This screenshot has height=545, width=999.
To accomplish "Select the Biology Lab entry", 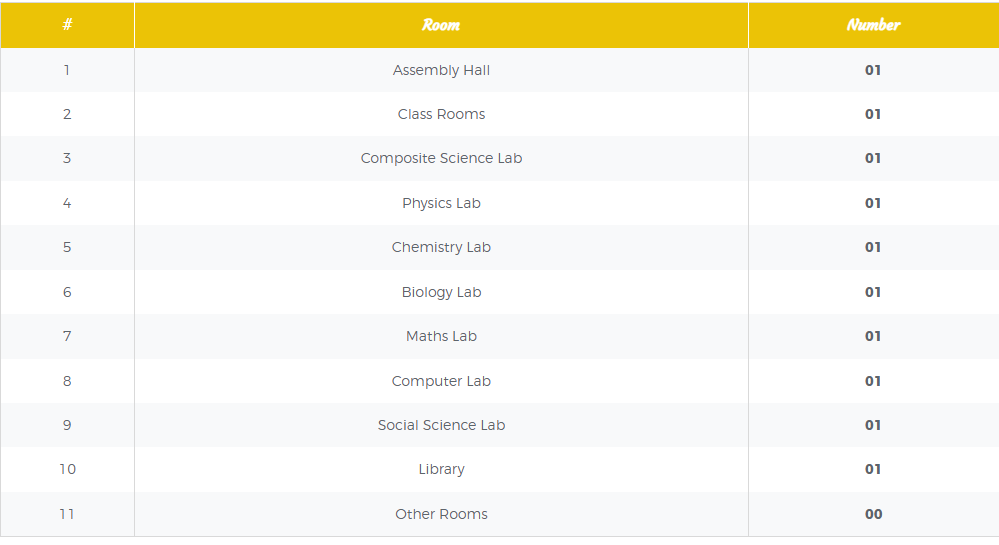I will point(441,292).
